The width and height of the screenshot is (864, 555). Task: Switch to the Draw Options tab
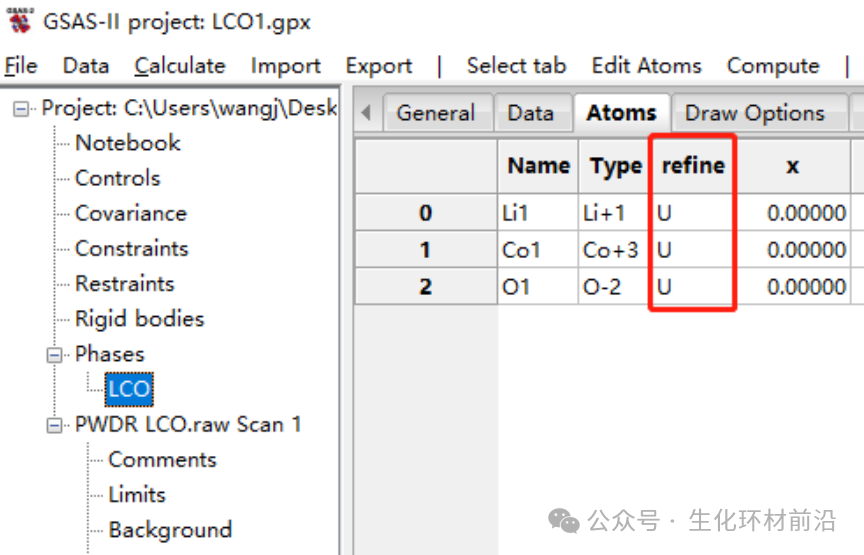[754, 114]
